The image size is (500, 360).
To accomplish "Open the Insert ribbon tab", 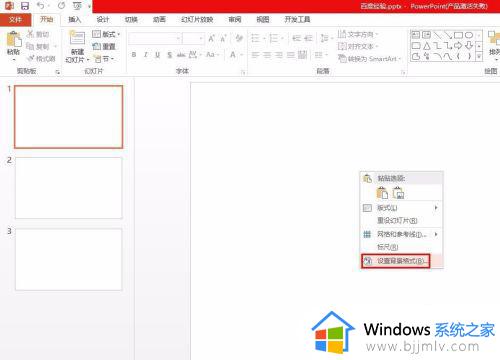I will (75, 20).
